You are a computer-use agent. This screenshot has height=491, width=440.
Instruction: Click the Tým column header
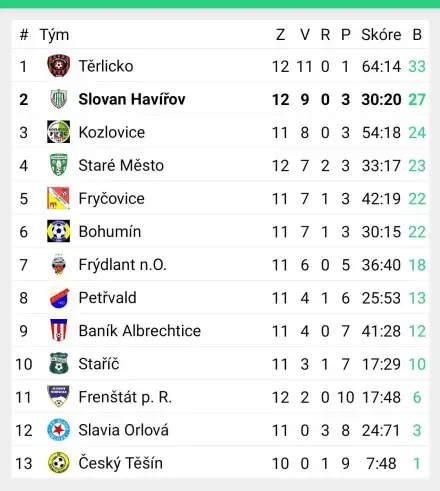click(54, 35)
